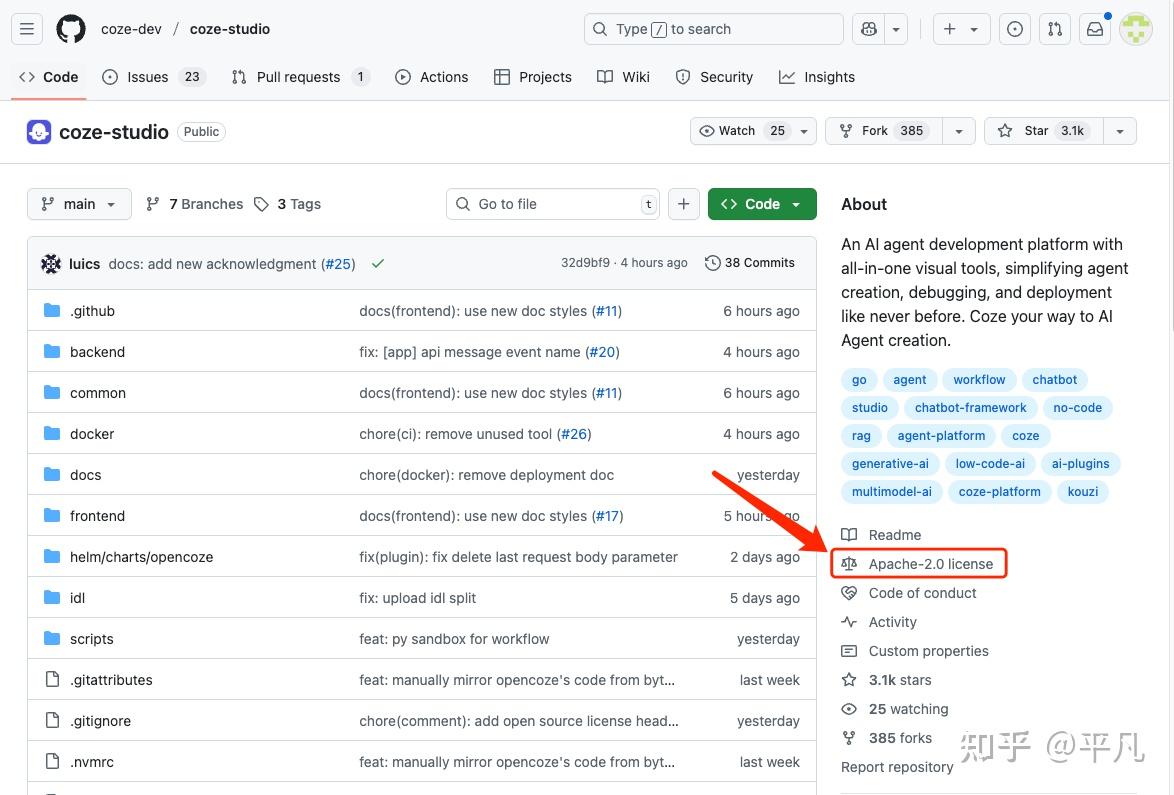This screenshot has width=1174, height=795.
Task: Open the docker folder
Action: [x=92, y=434]
